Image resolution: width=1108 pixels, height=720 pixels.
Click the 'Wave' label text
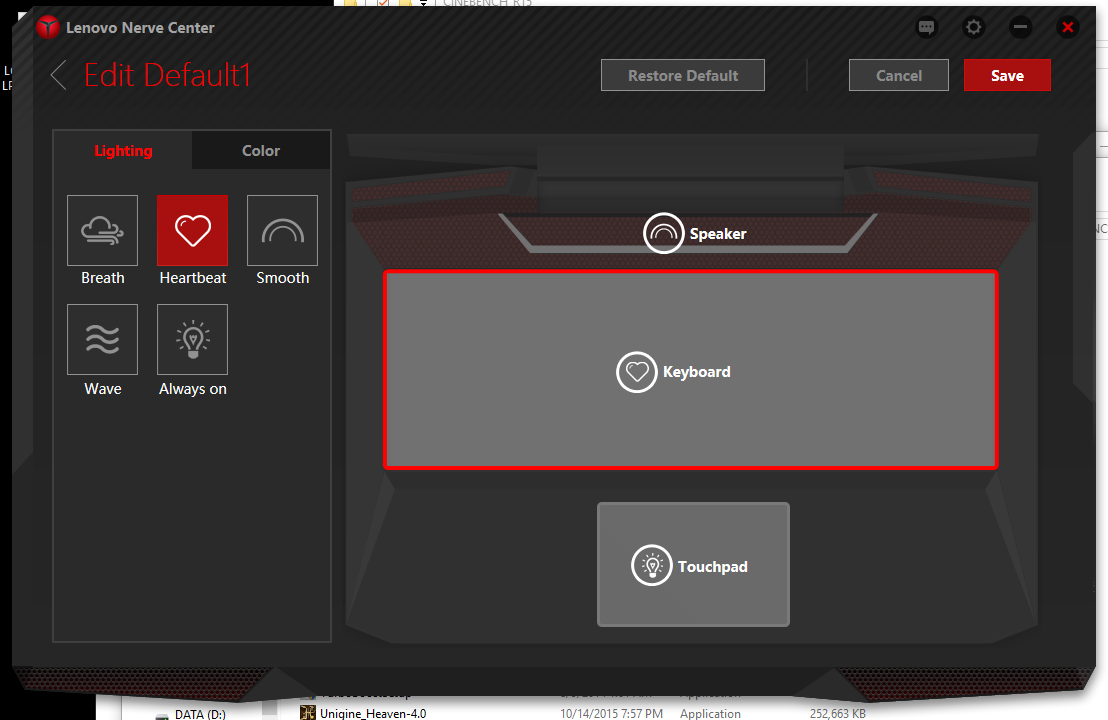(x=103, y=389)
